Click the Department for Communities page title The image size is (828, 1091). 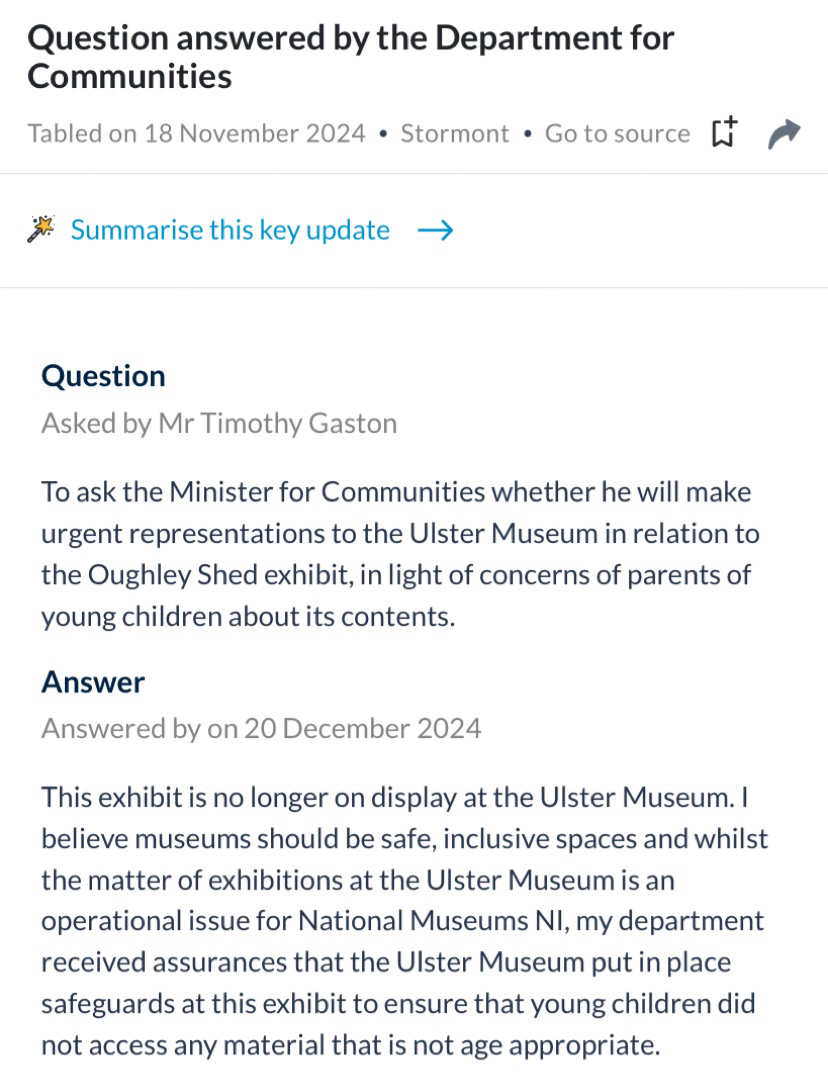[x=350, y=56]
